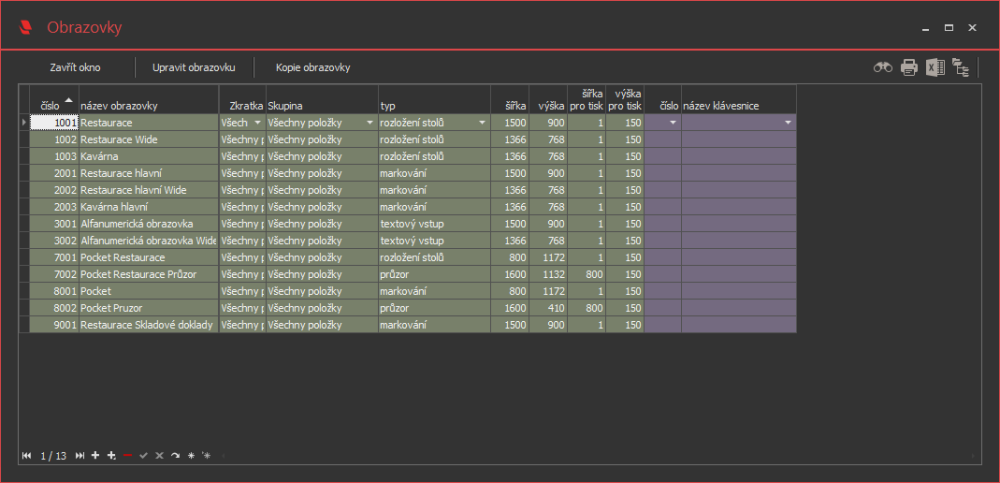Screen dimensions: 1000x483
Task: Open search with the binoculars icon
Action: pyautogui.click(x=883, y=67)
